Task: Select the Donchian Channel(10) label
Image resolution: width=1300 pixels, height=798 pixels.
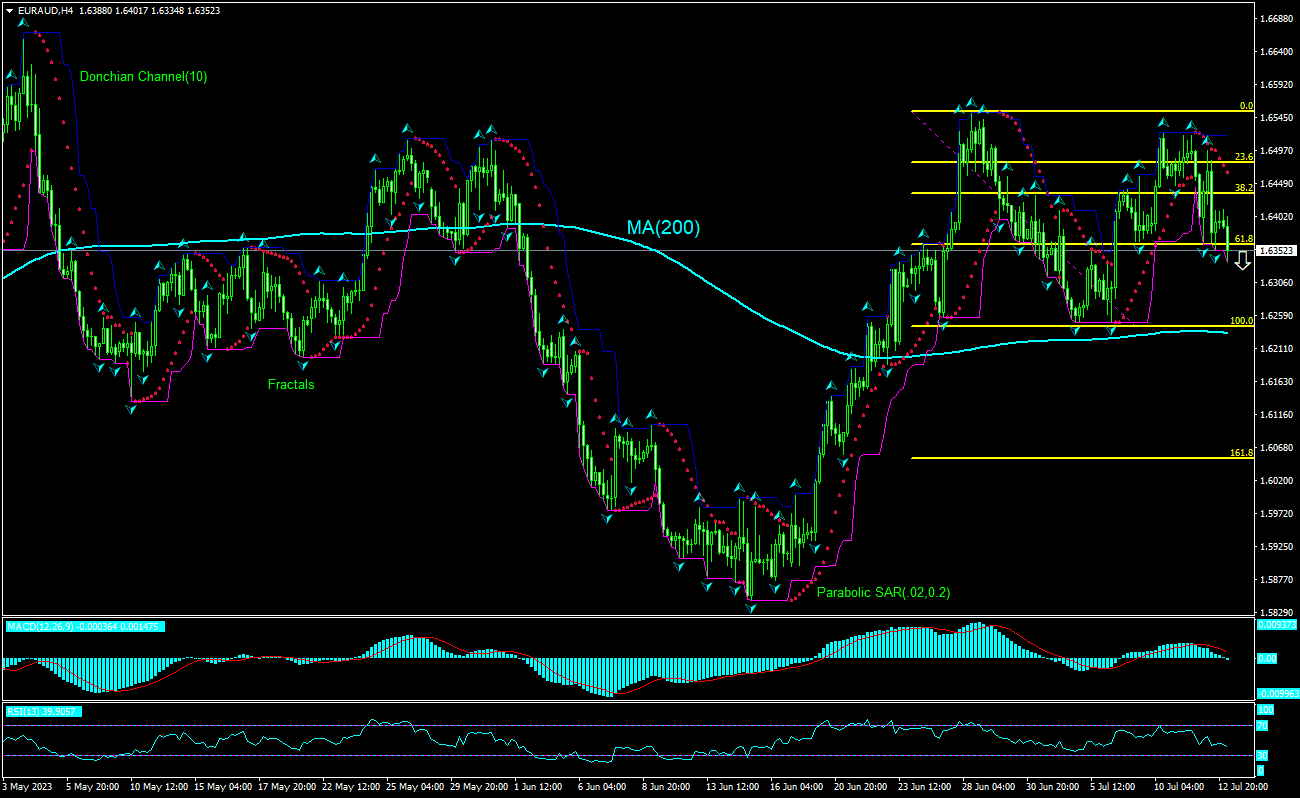Action: pyautogui.click(x=143, y=76)
